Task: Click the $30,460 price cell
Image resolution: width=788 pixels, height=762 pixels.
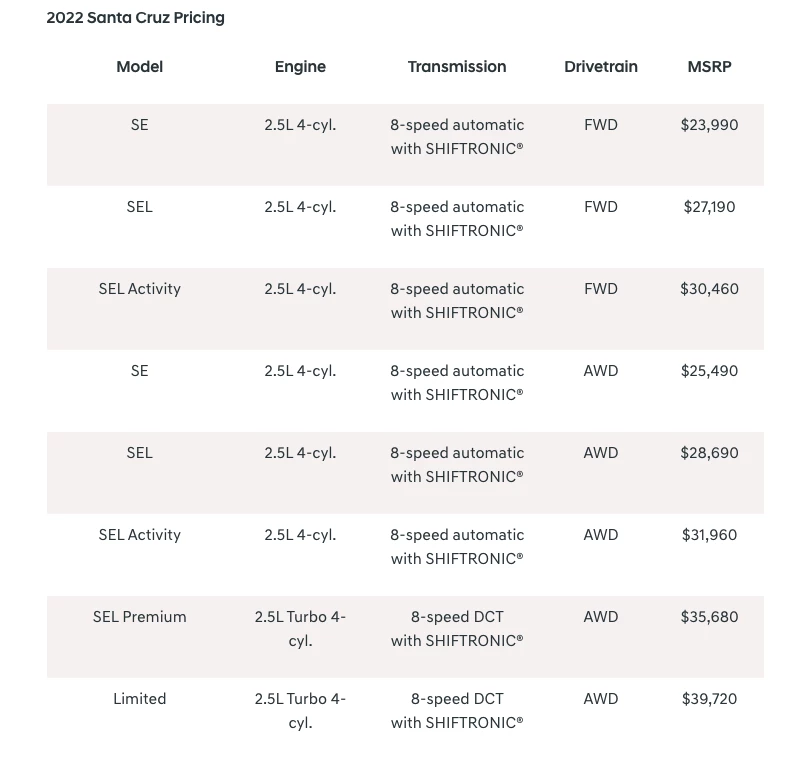Action: (709, 289)
